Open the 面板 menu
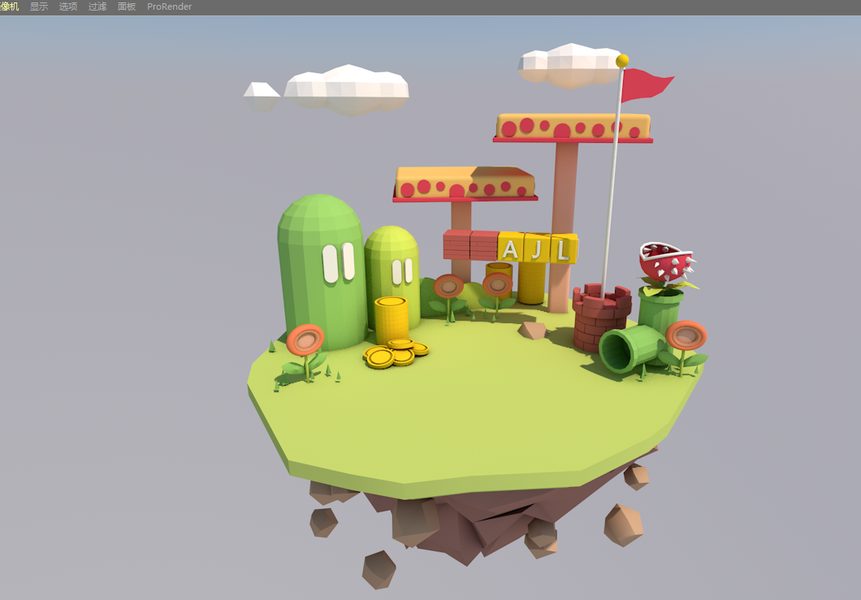The height and width of the screenshot is (600, 861). click(x=126, y=7)
